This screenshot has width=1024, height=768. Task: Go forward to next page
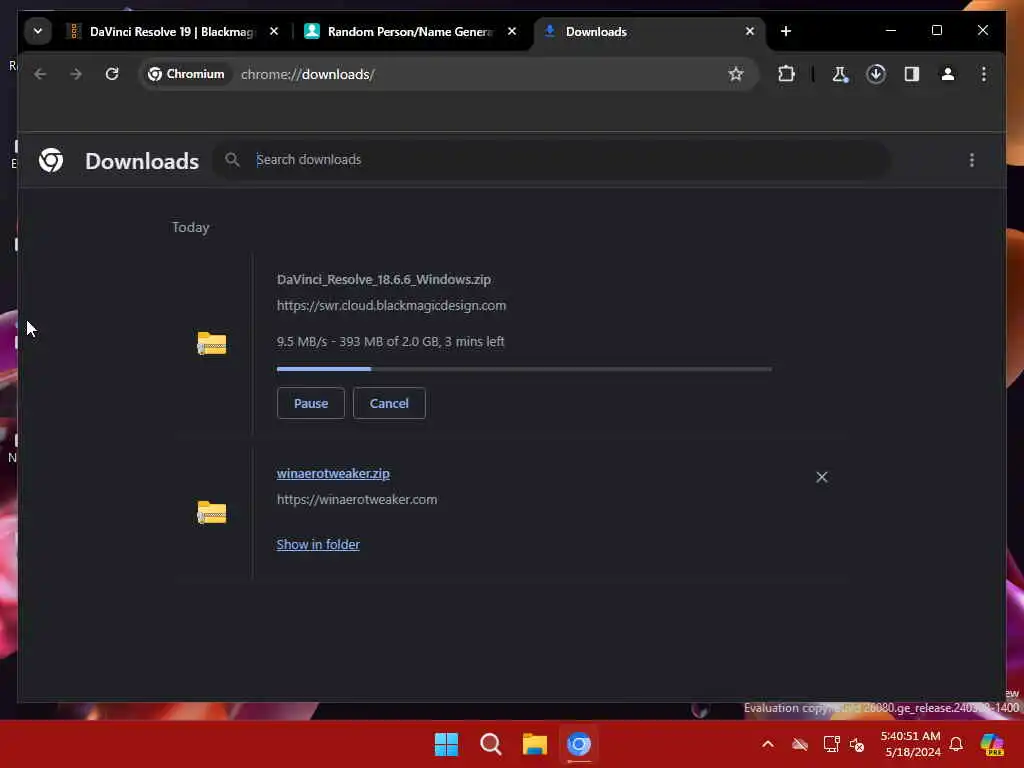76,74
